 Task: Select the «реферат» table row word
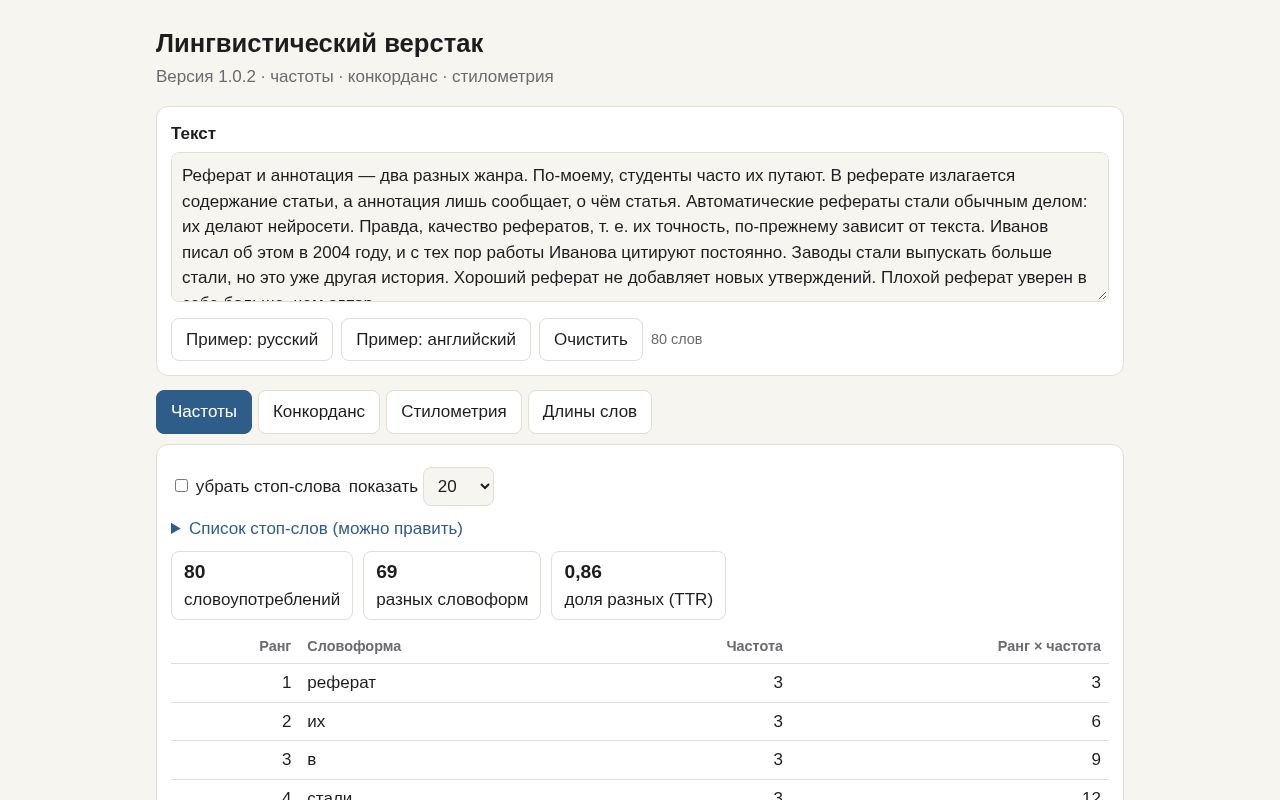[x=342, y=682]
